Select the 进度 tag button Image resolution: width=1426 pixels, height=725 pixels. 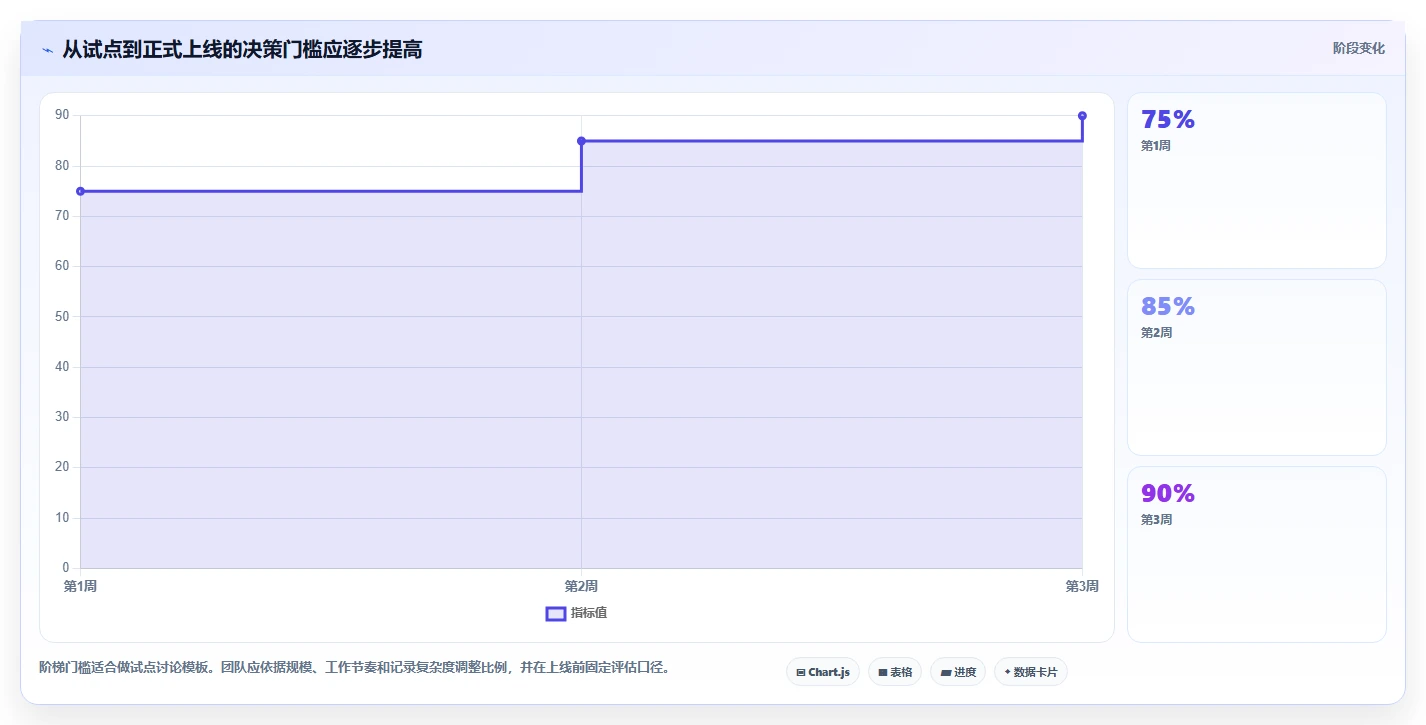pyautogui.click(x=958, y=672)
